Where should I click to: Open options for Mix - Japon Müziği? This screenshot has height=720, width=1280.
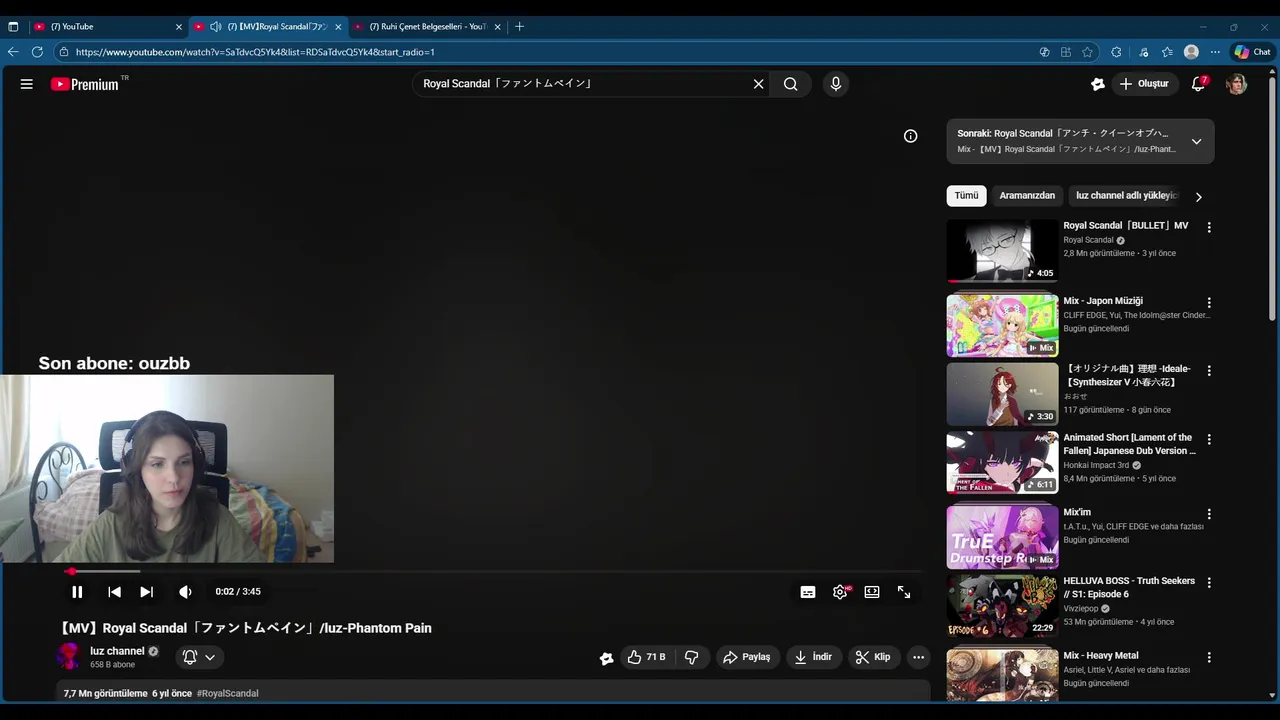(x=1209, y=303)
